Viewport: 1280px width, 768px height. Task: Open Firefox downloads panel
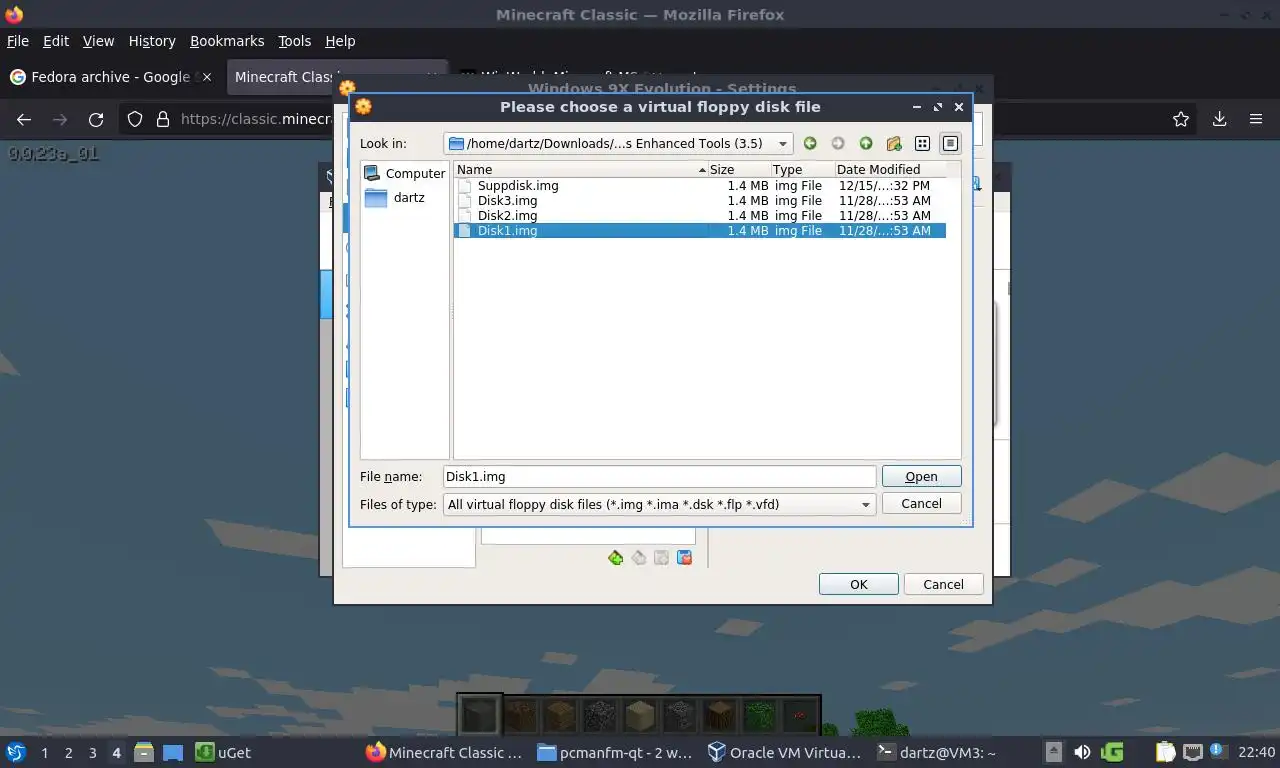(x=1220, y=119)
